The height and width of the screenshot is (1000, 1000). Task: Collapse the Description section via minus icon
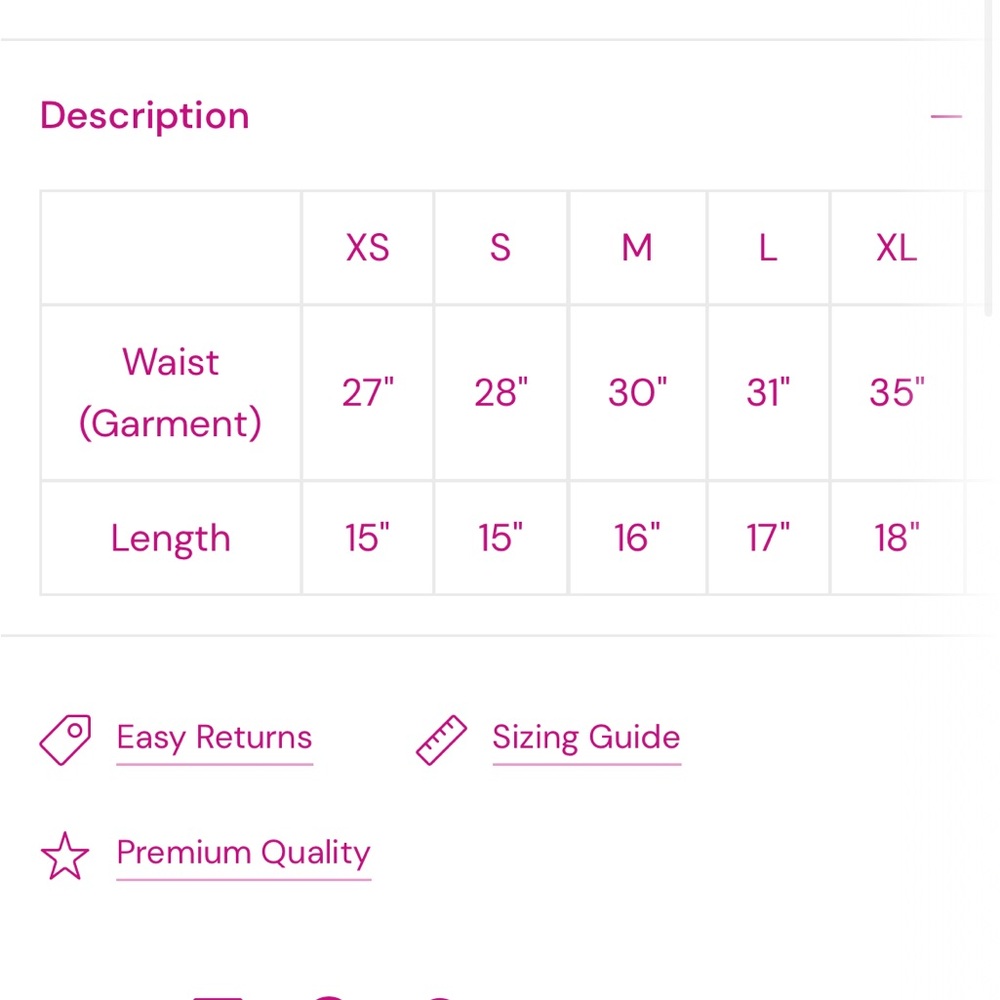[x=946, y=117]
